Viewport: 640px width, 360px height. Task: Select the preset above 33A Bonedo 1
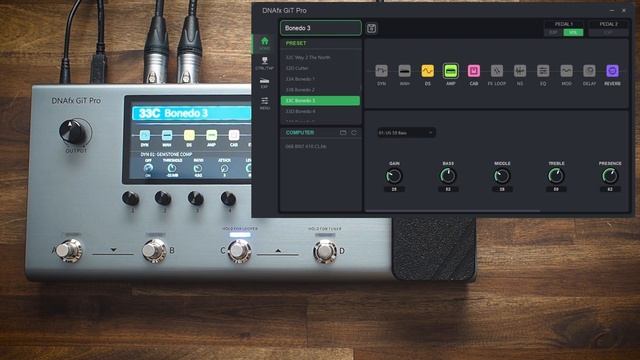320,68
